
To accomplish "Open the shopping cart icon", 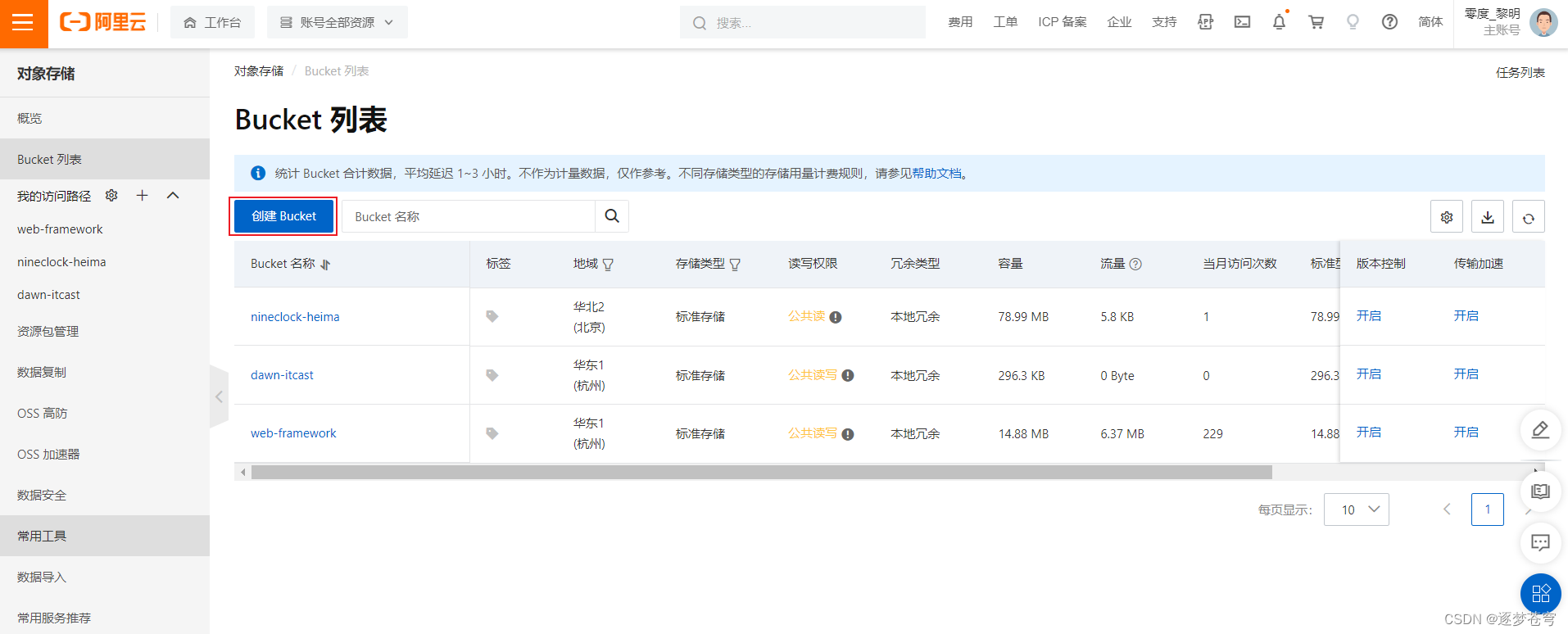I will (1316, 22).
